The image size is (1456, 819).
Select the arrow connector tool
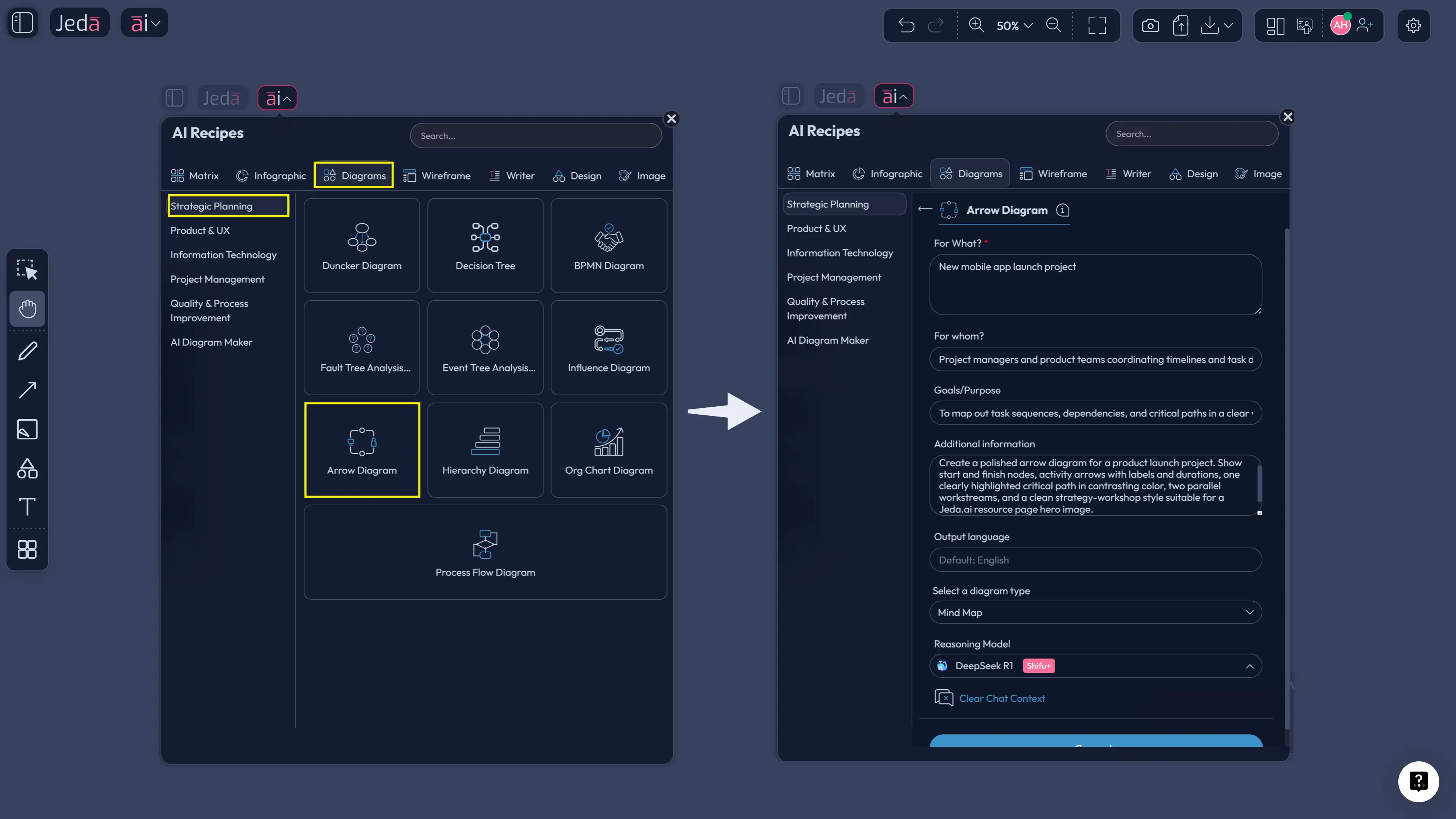(x=27, y=390)
